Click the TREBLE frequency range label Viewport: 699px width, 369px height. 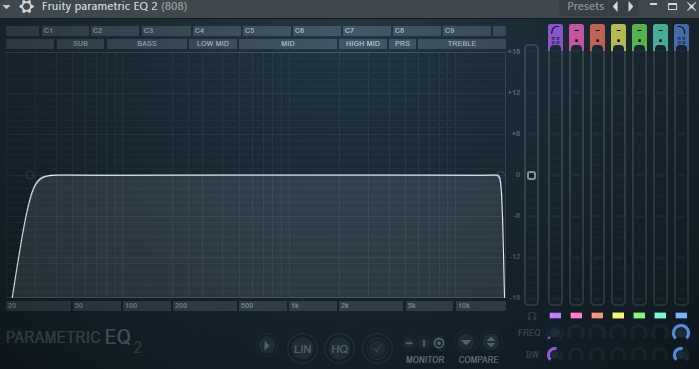click(462, 44)
